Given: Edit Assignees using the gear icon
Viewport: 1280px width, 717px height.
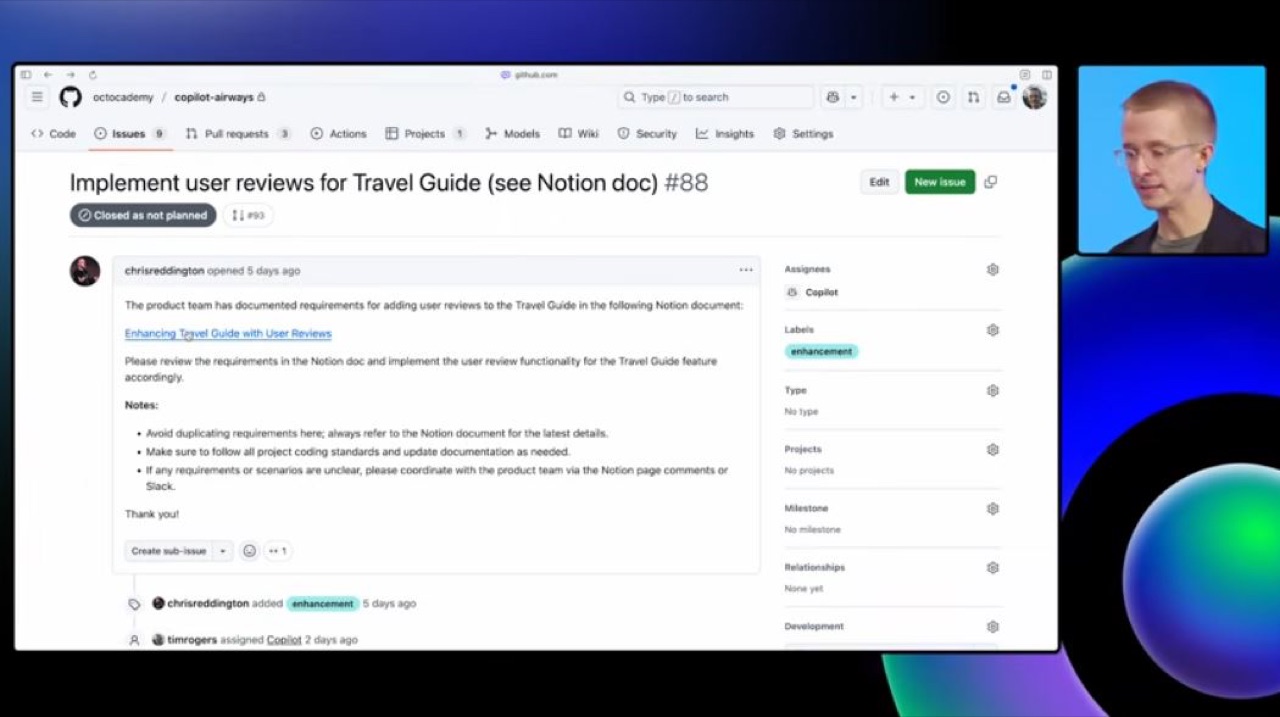Looking at the screenshot, I should [992, 270].
